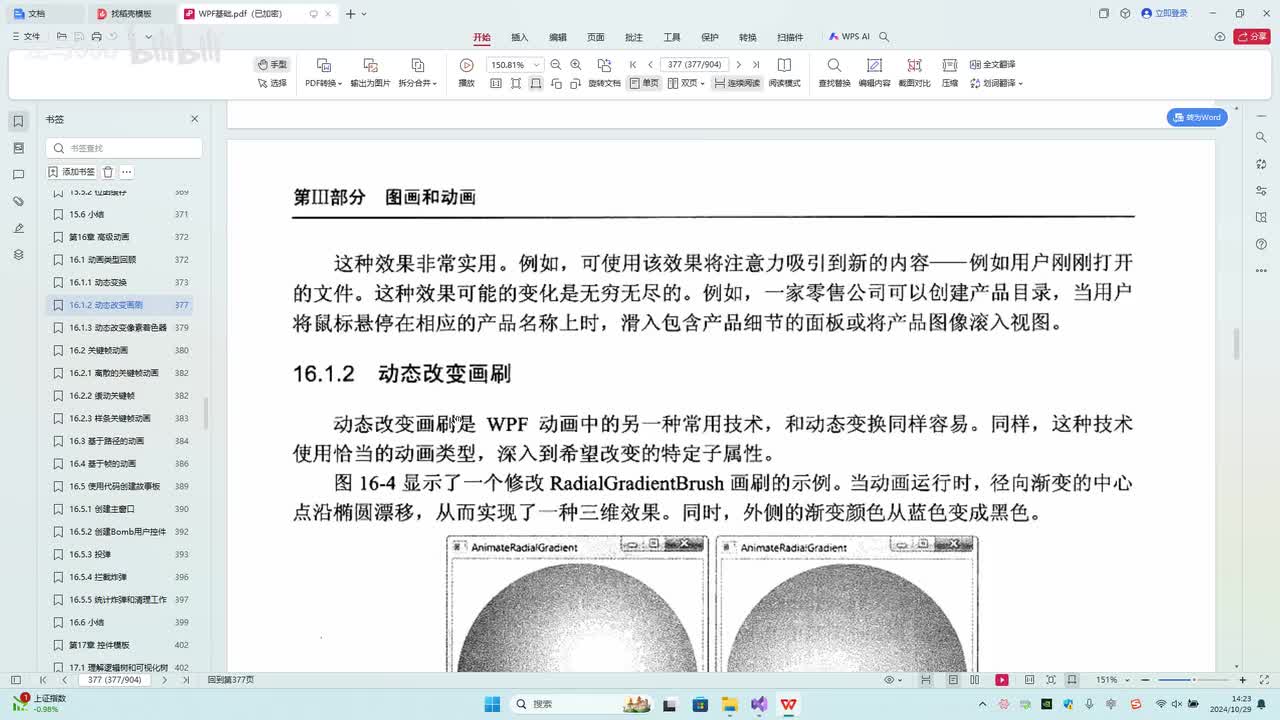The width and height of the screenshot is (1280, 720).
Task: Click the 转为Word convert button
Action: coord(1197,117)
